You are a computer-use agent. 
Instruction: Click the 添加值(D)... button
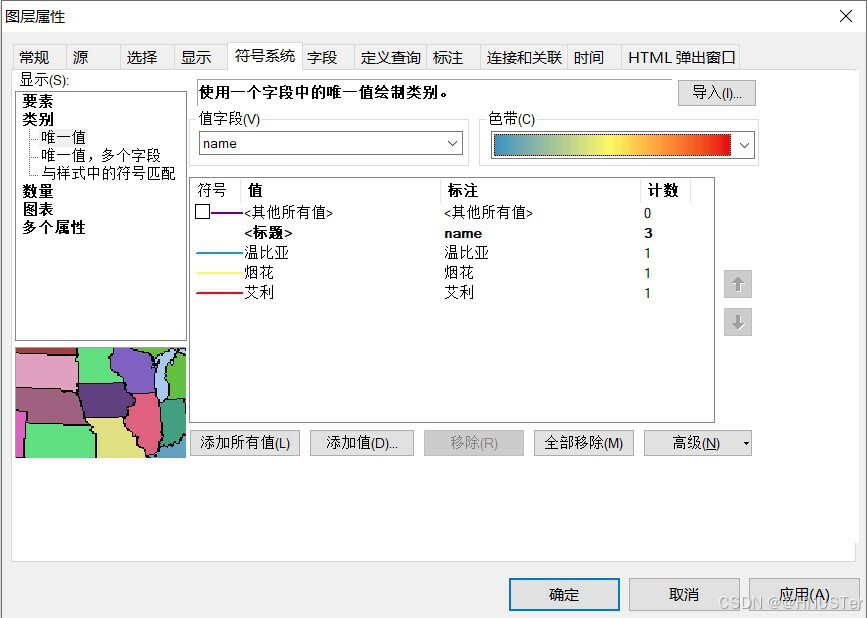362,443
